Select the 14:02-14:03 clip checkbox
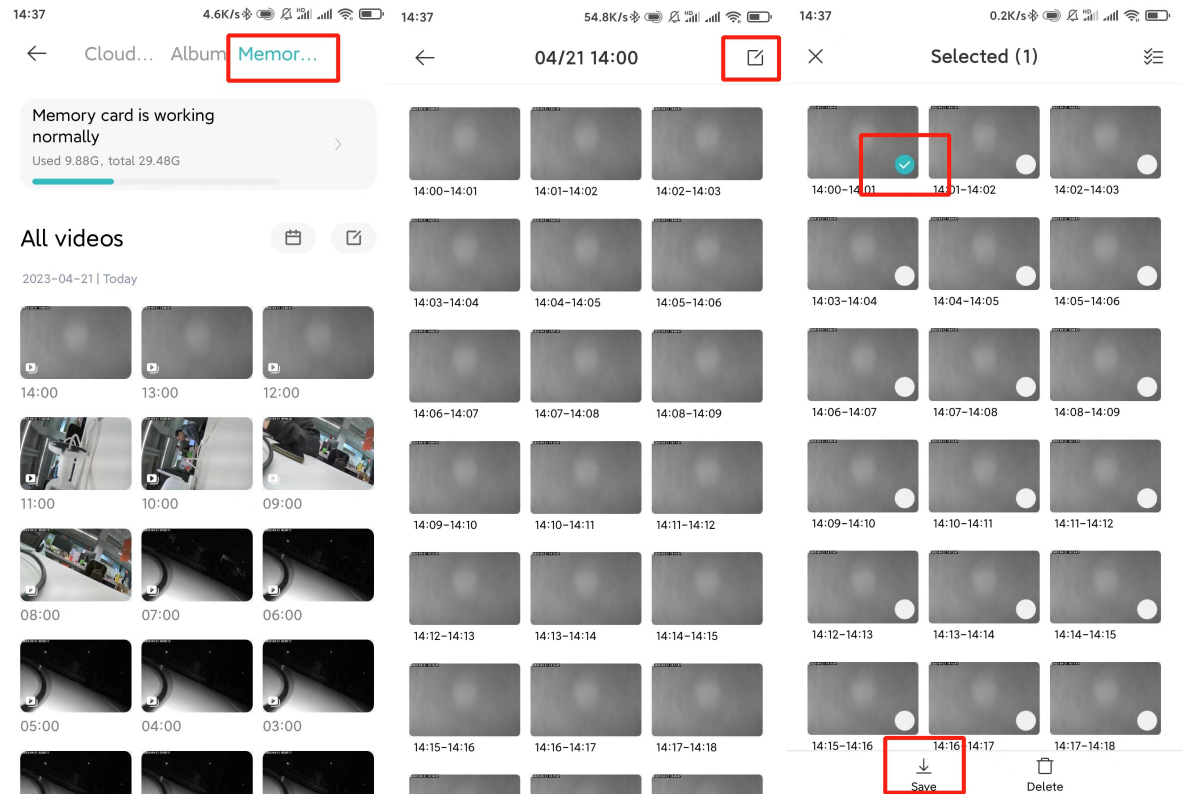The width and height of the screenshot is (1183, 794). [1147, 165]
